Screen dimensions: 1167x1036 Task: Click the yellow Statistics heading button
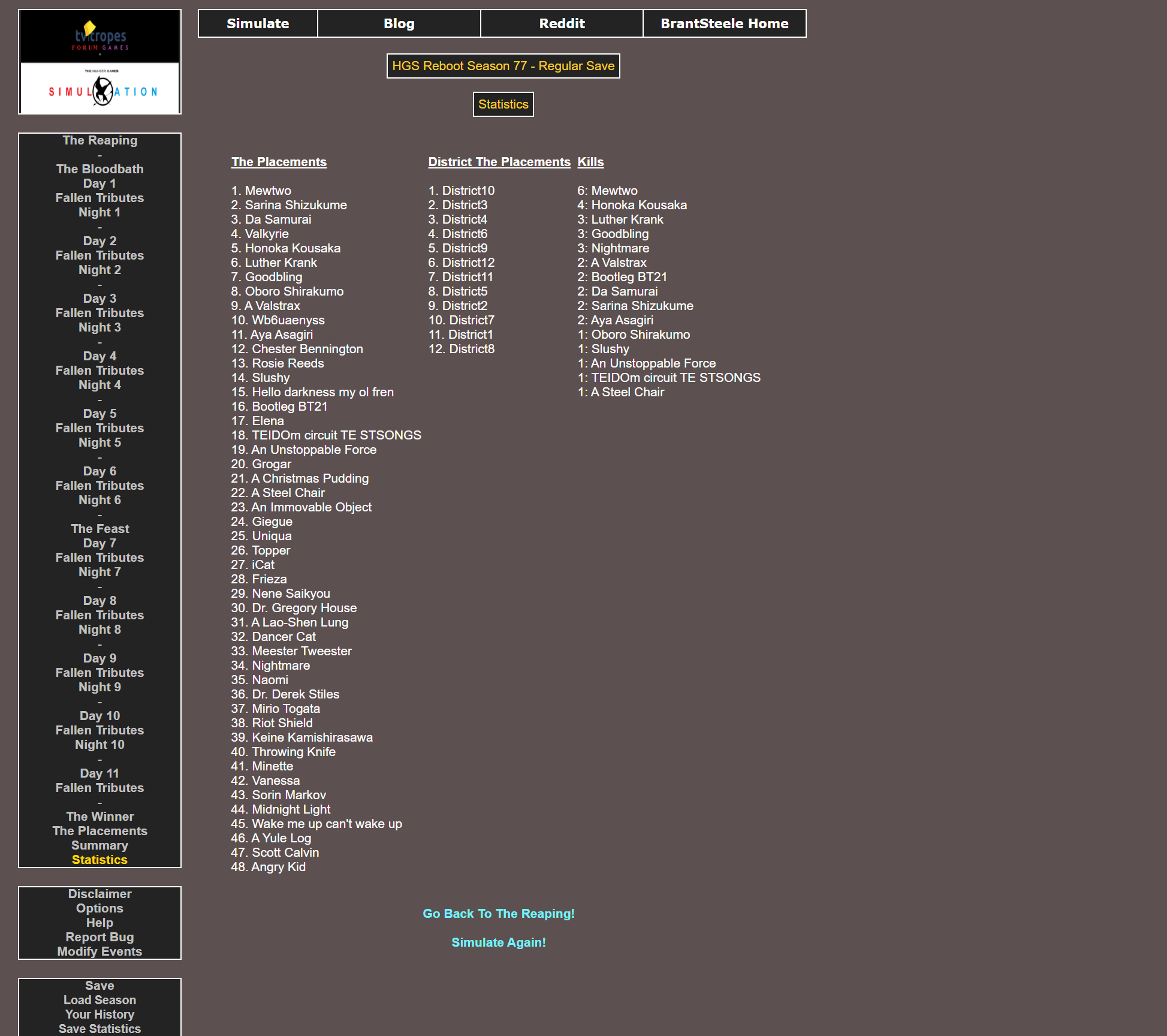pos(503,104)
